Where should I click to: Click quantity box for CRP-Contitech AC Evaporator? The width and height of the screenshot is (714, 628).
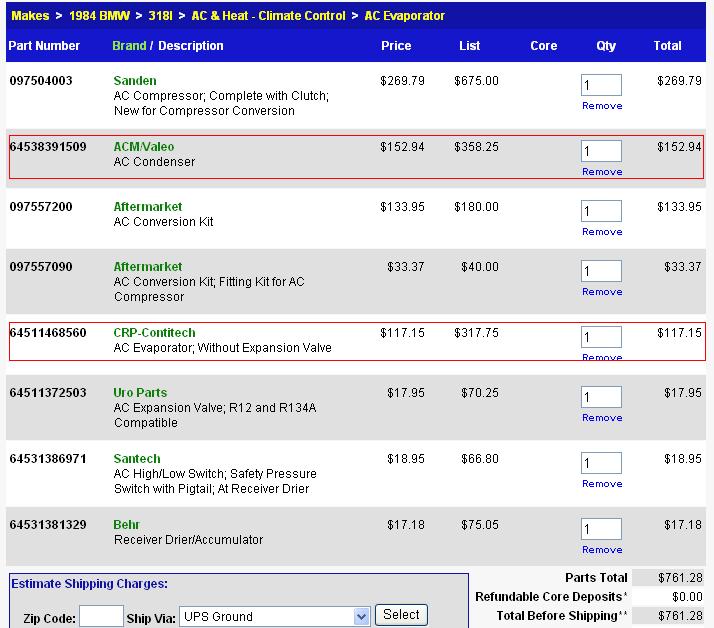[601, 338]
